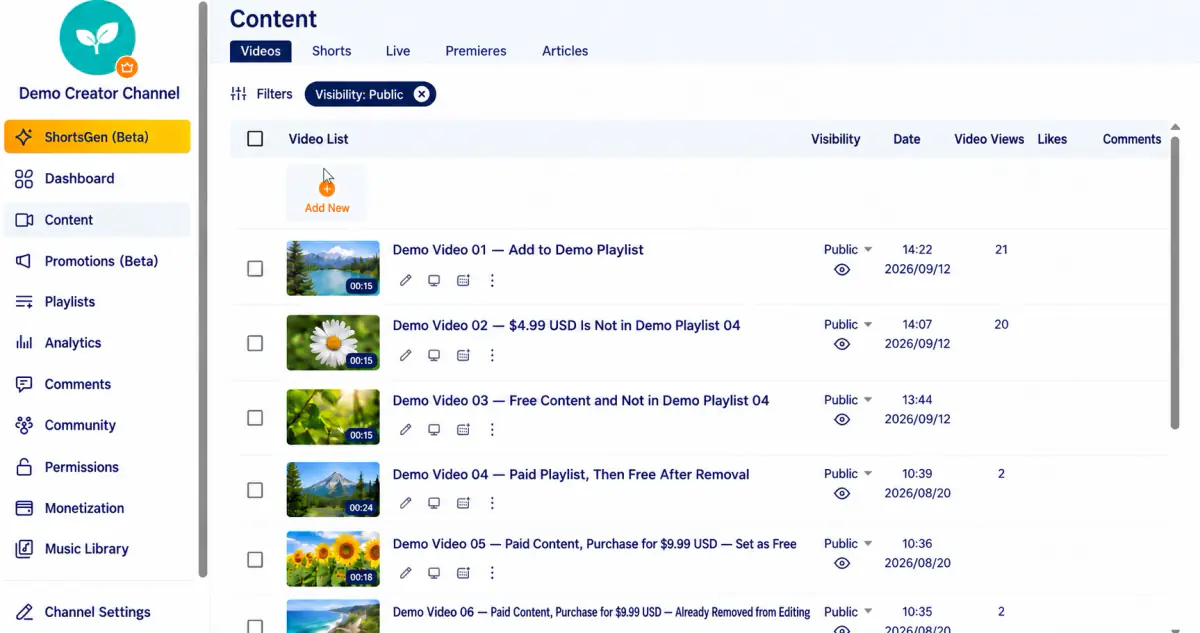Click the Monetization card icon
The image size is (1200, 633).
(x=24, y=508)
